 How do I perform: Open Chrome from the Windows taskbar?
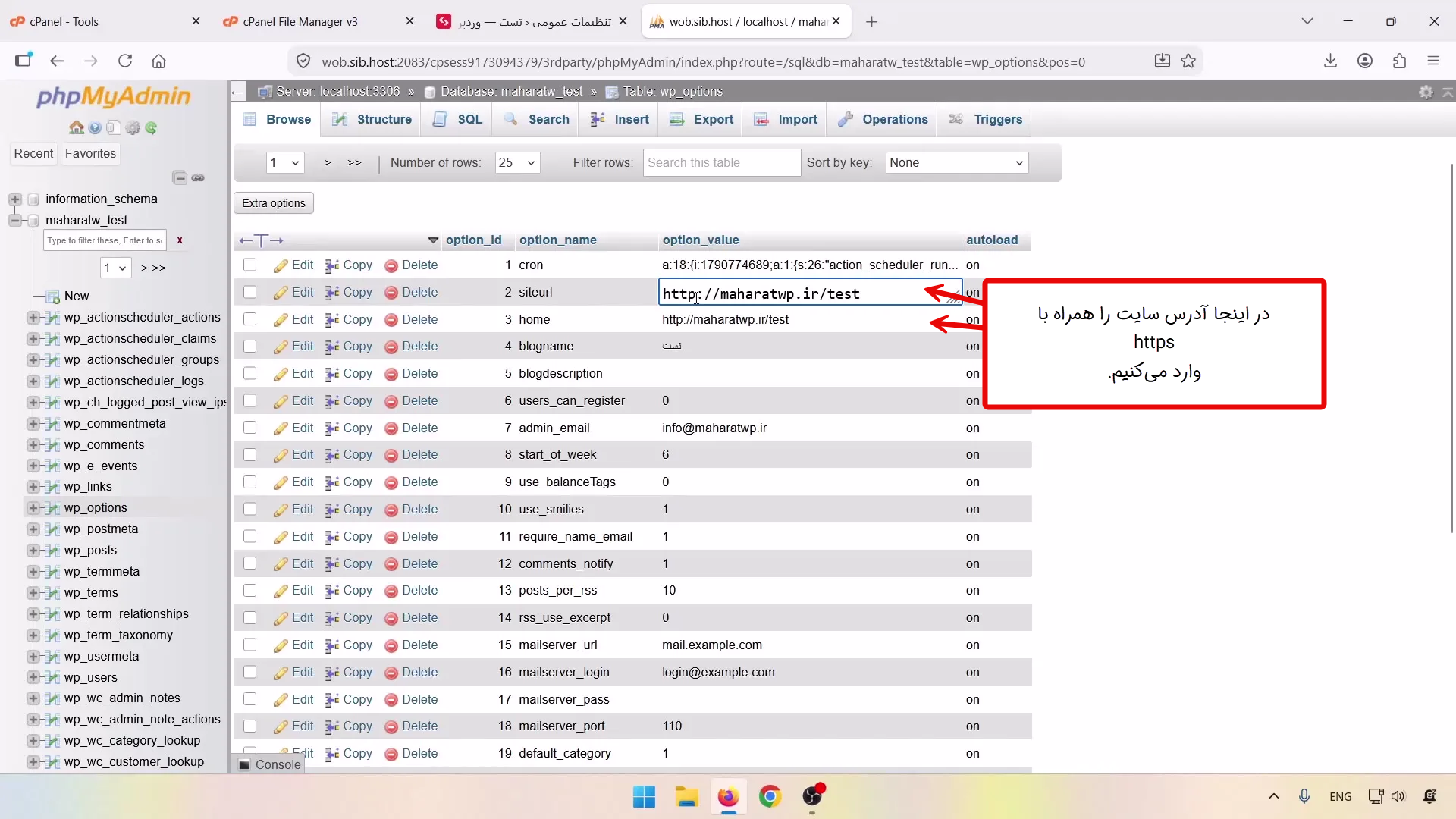tap(770, 797)
